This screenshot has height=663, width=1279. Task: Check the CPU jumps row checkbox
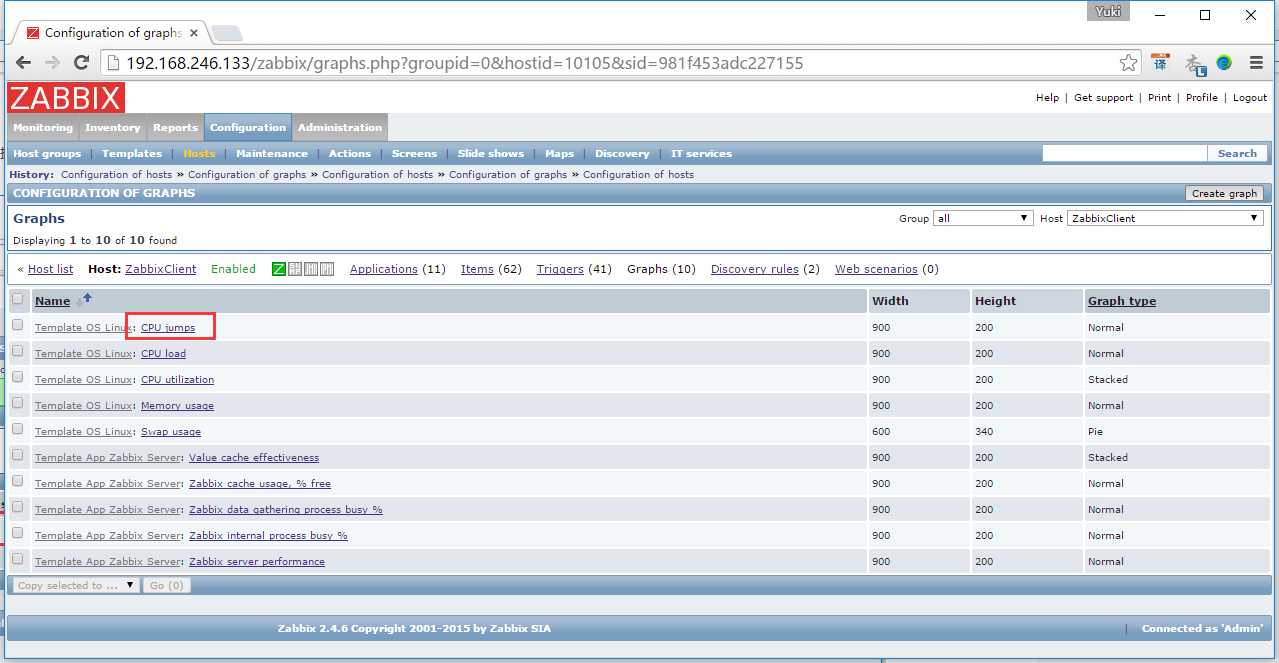[x=17, y=325]
